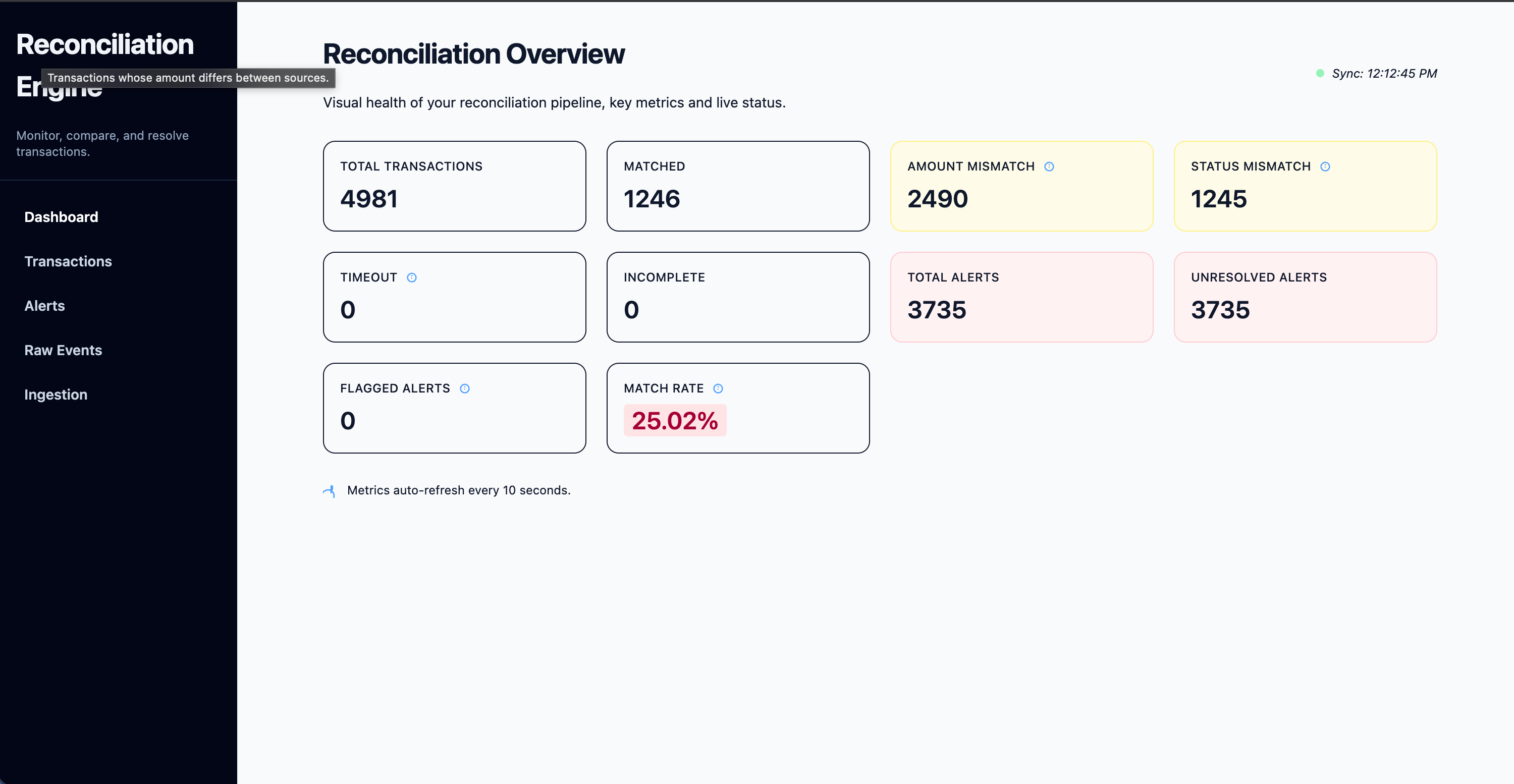Open the Alerts section
Viewport: 1514px width, 784px height.
click(45, 306)
